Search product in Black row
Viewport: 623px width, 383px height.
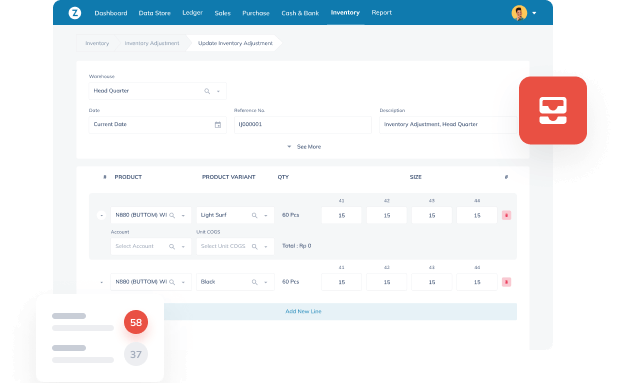click(x=172, y=282)
